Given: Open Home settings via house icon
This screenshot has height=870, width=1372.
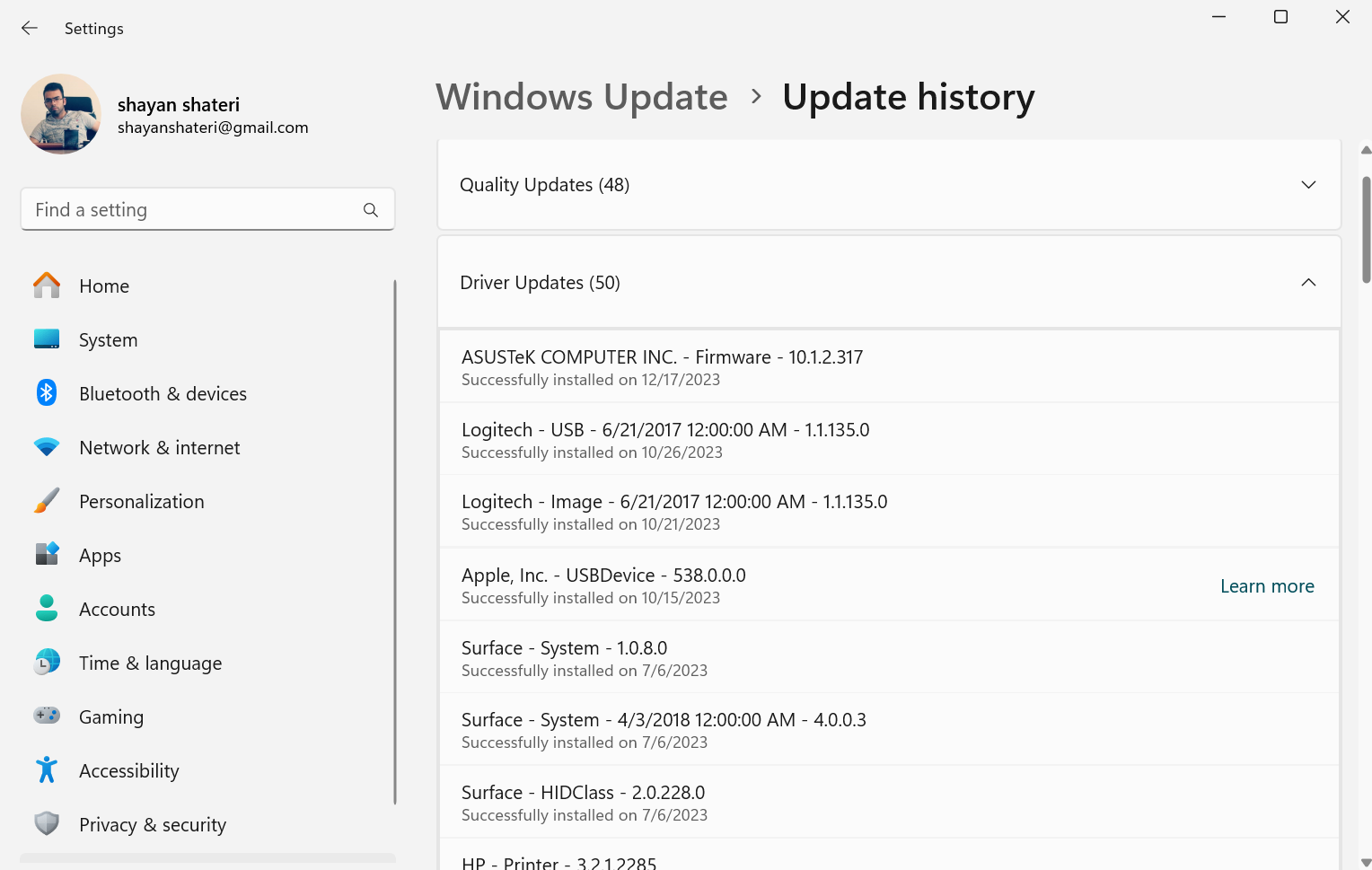Looking at the screenshot, I should coord(47,286).
